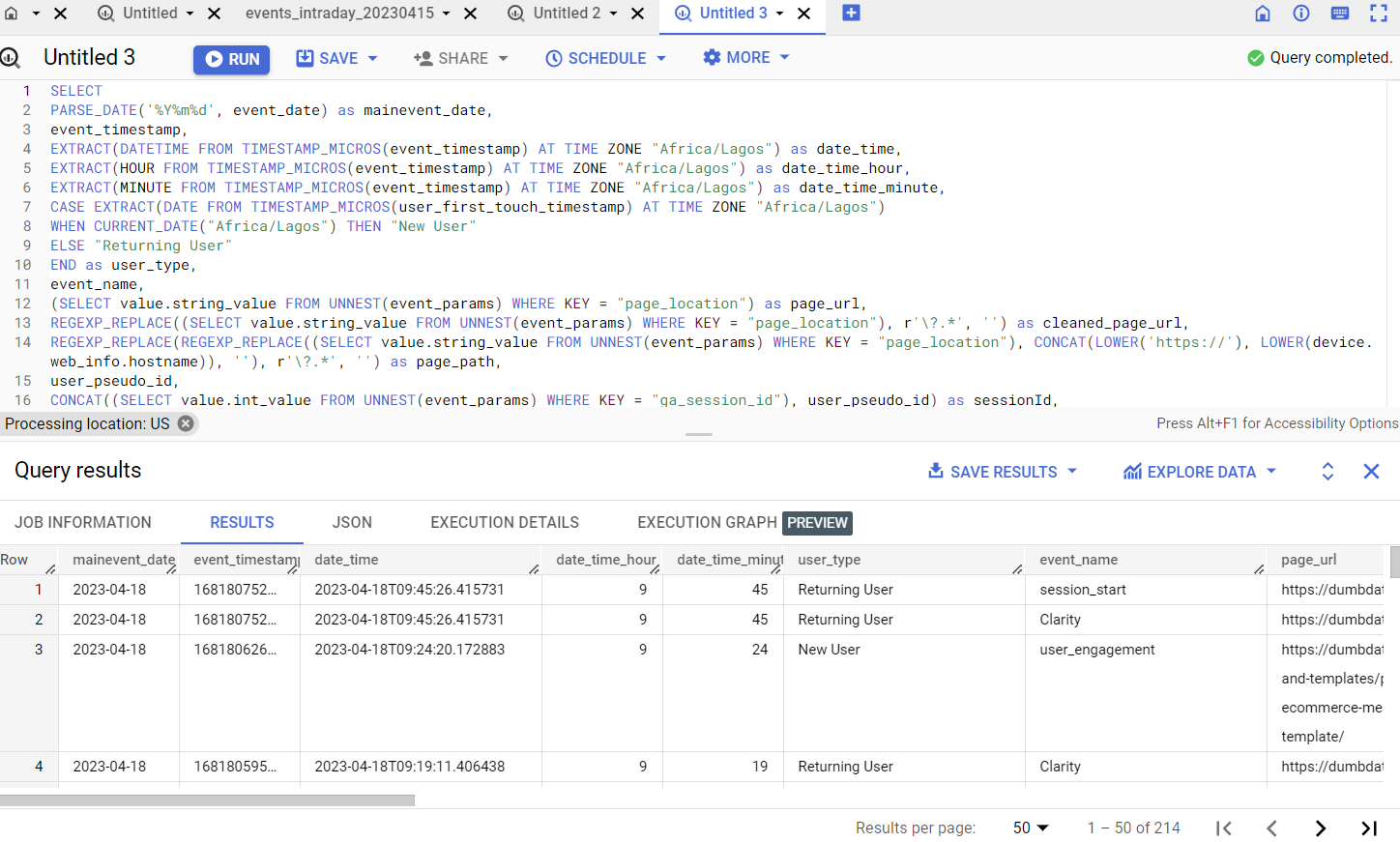Screen dimensions: 1400x842
Task: Open the Execution Graph preview tab
Action: click(x=706, y=522)
